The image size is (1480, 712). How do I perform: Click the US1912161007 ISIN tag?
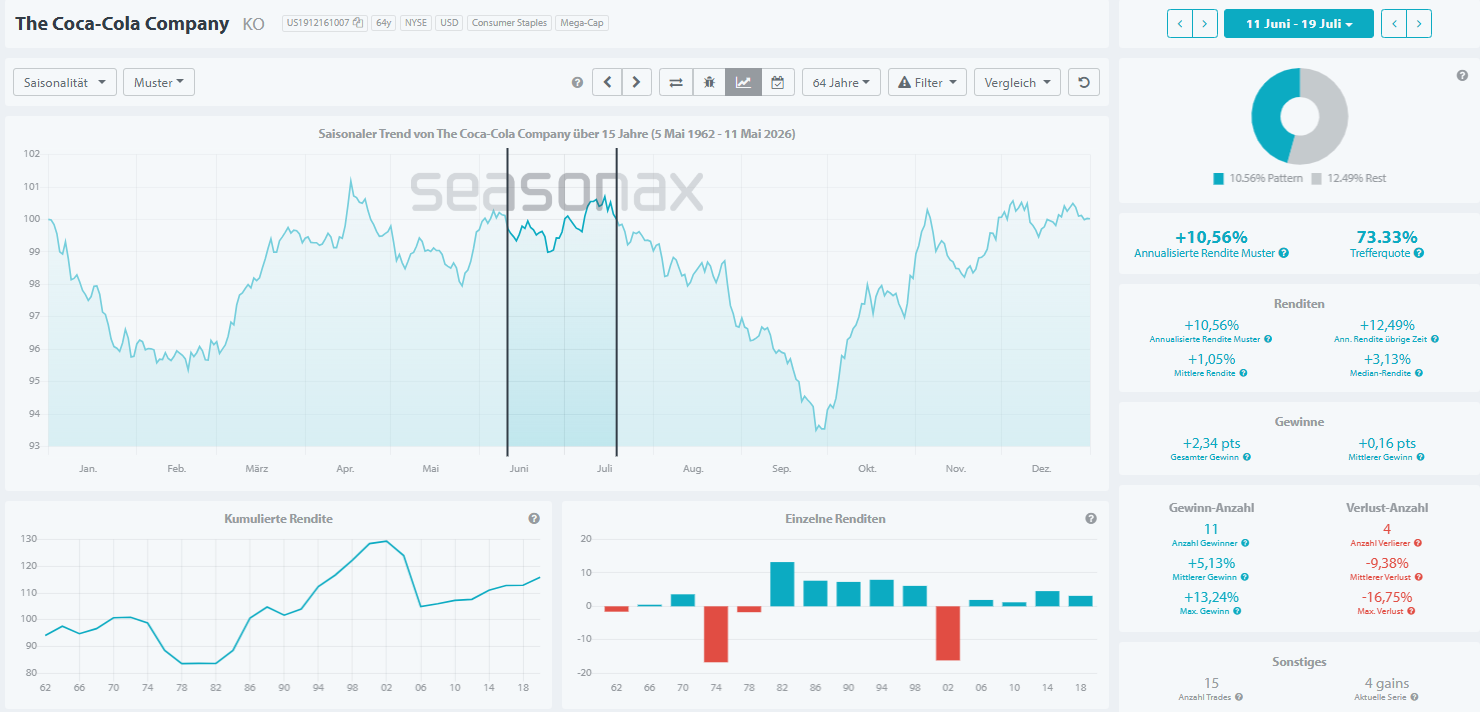coord(325,23)
